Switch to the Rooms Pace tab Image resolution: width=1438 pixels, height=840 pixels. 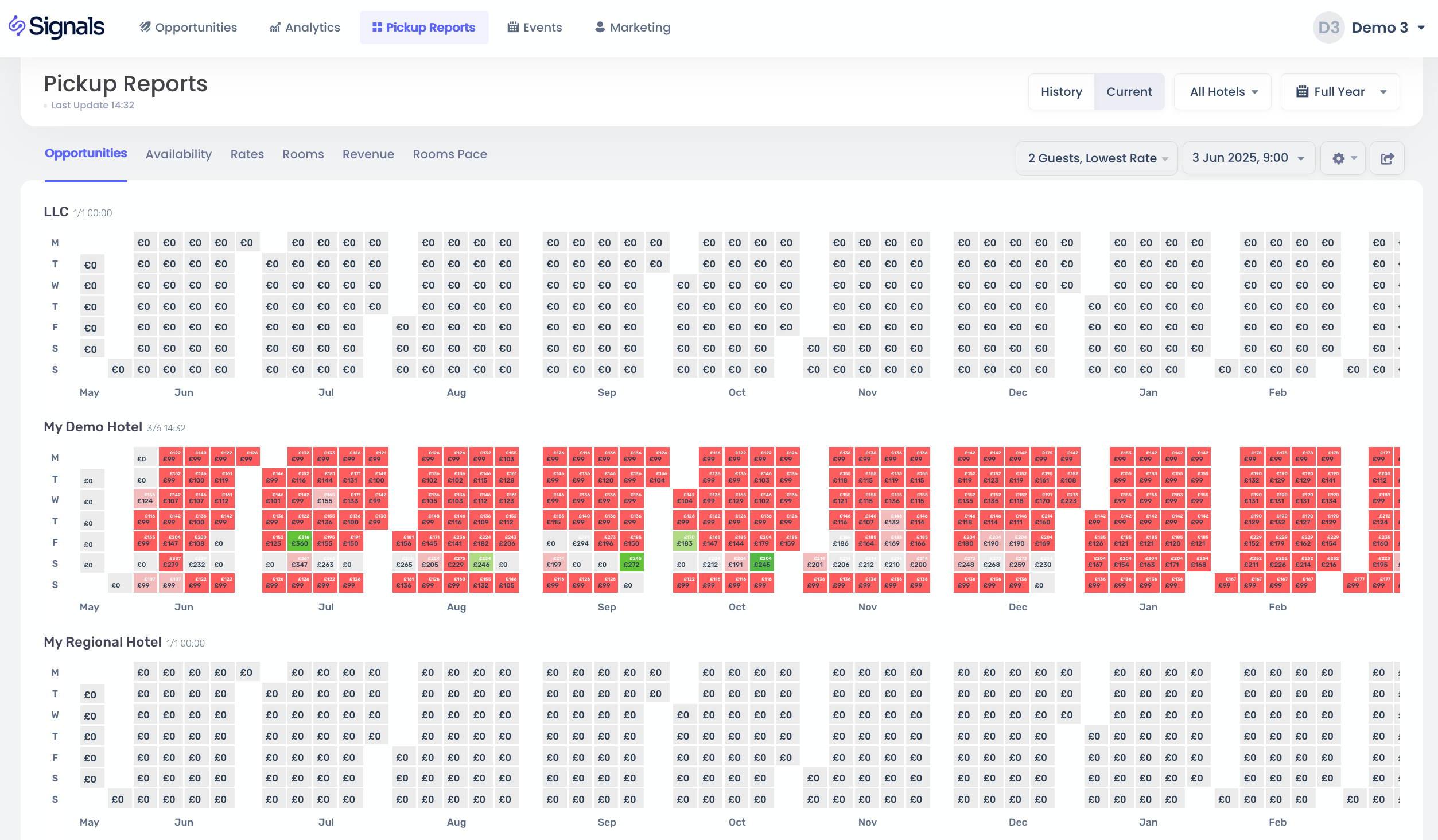click(x=450, y=154)
